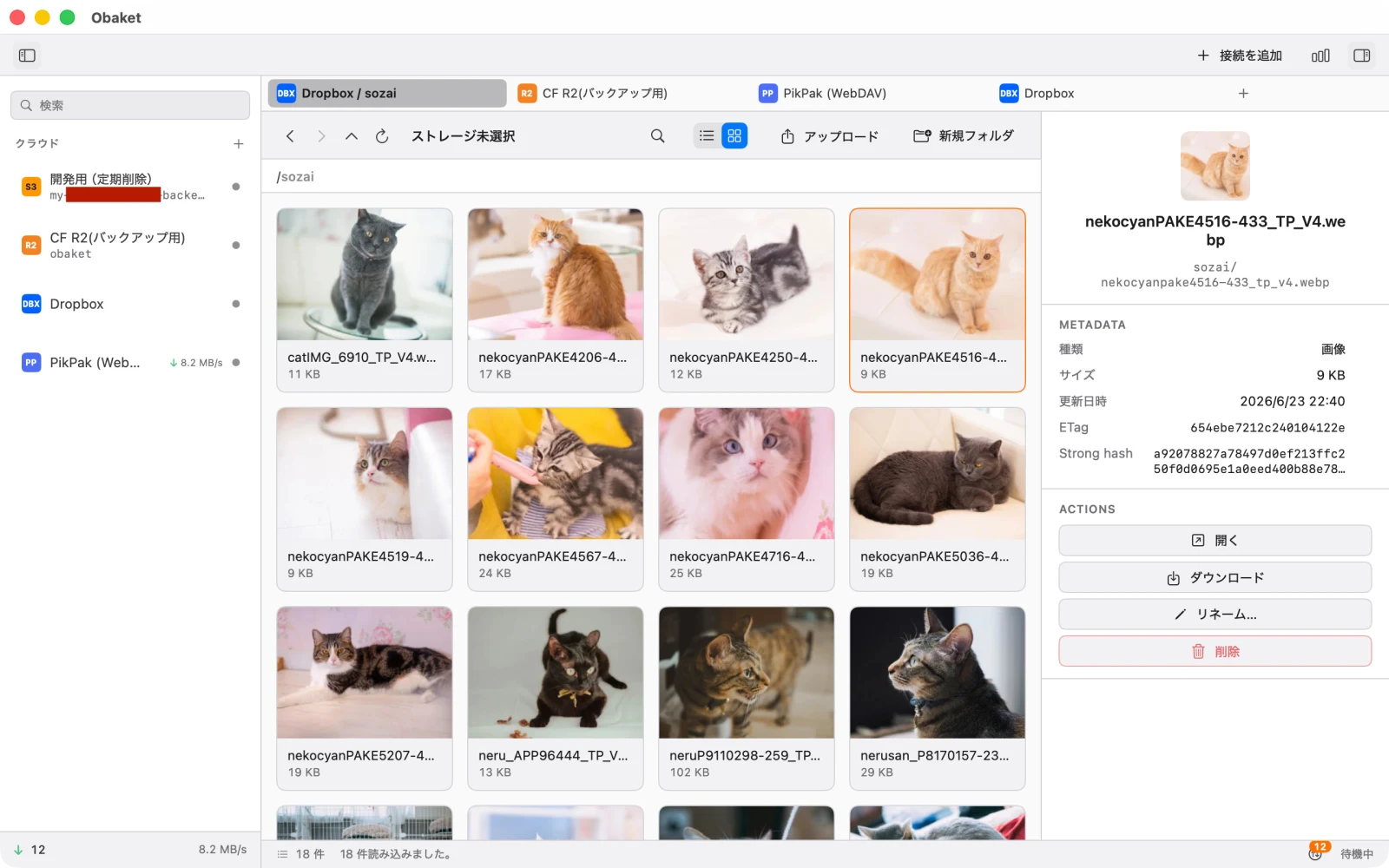Screen dimensions: 1389x868
Task: Click the 更新日時 value 2026/6/23 22:40
Action: coord(1293,401)
